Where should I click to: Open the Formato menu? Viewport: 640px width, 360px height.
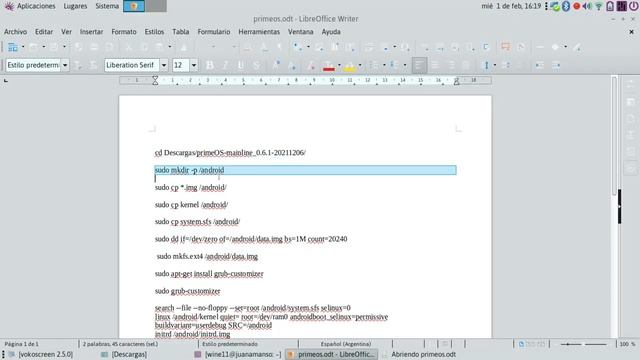(124, 31)
